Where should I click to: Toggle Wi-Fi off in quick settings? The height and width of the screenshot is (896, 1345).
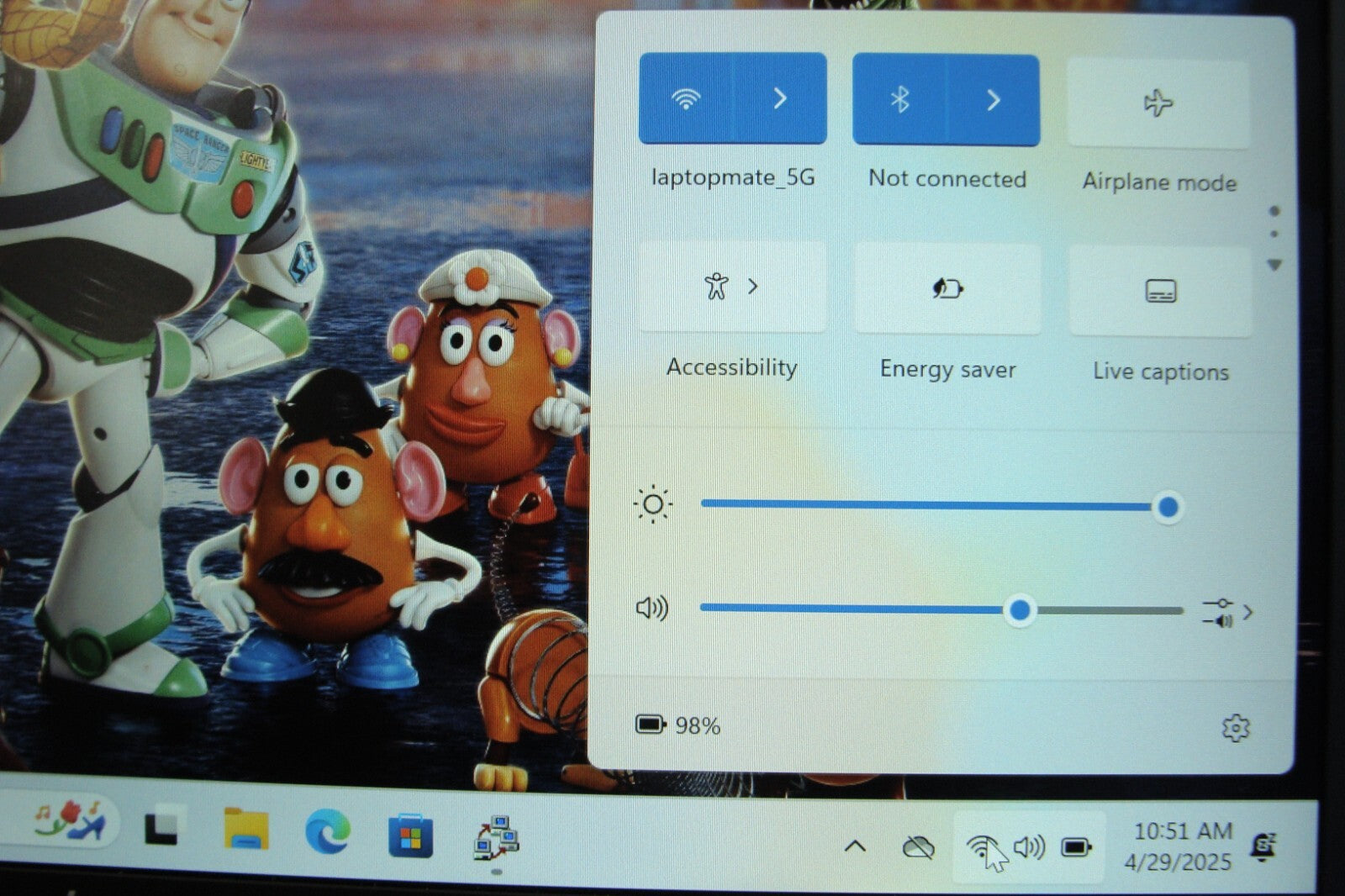[x=686, y=99]
